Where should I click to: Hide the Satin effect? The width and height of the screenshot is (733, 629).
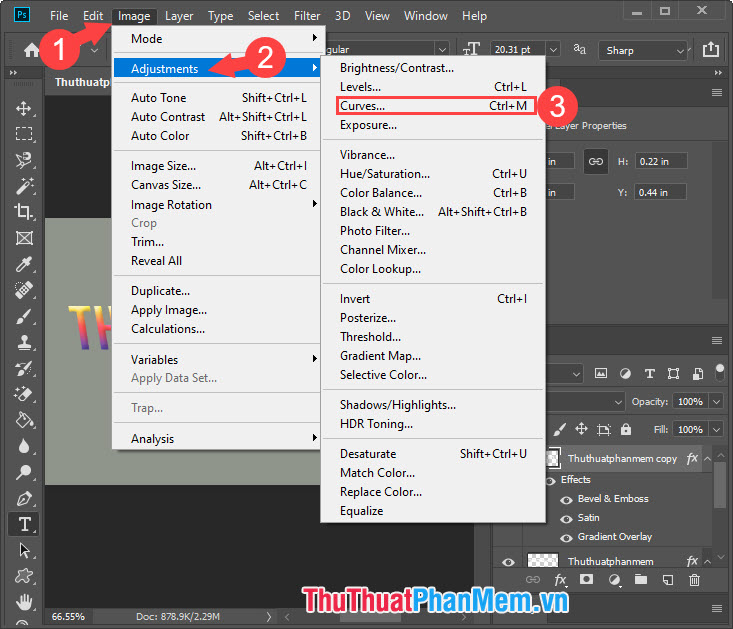coord(566,519)
